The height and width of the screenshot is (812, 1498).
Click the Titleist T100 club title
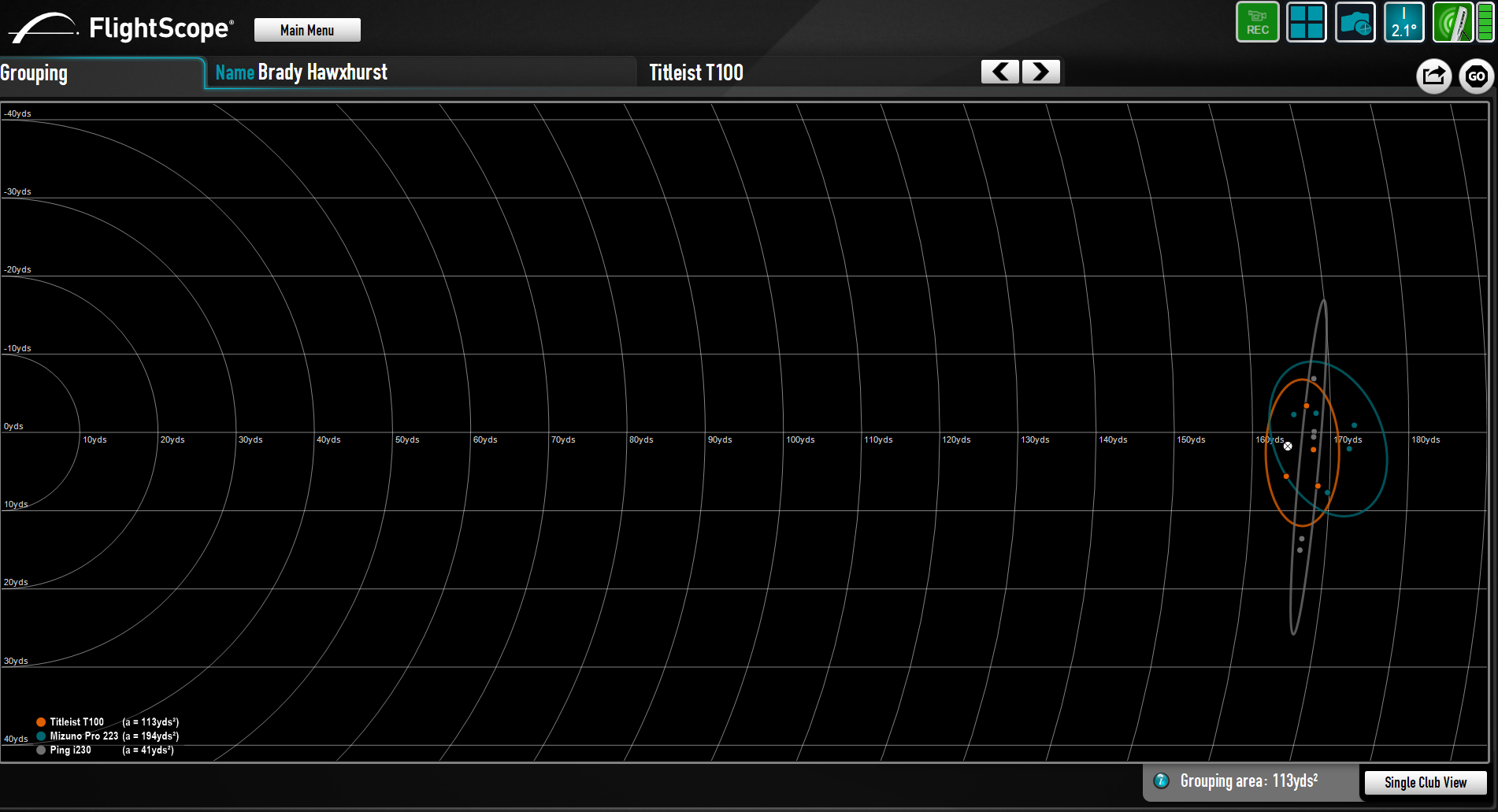coord(696,72)
